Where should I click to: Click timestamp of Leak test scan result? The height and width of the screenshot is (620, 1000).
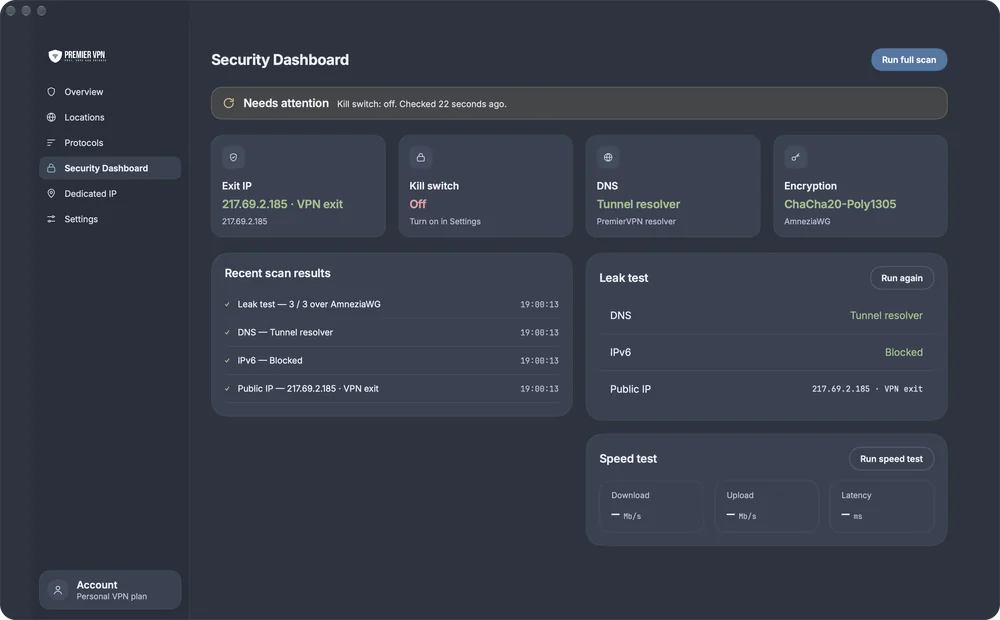pyautogui.click(x=539, y=305)
